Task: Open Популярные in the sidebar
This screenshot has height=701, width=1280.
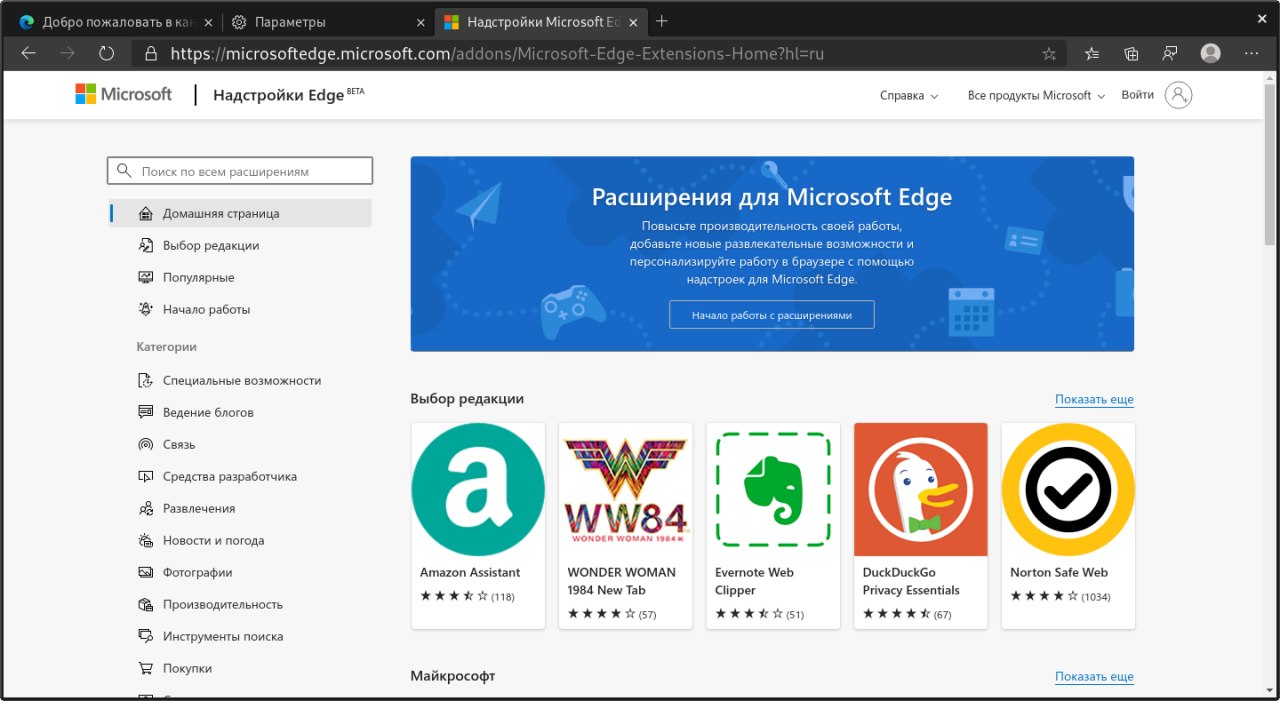Action: pyautogui.click(x=240, y=277)
